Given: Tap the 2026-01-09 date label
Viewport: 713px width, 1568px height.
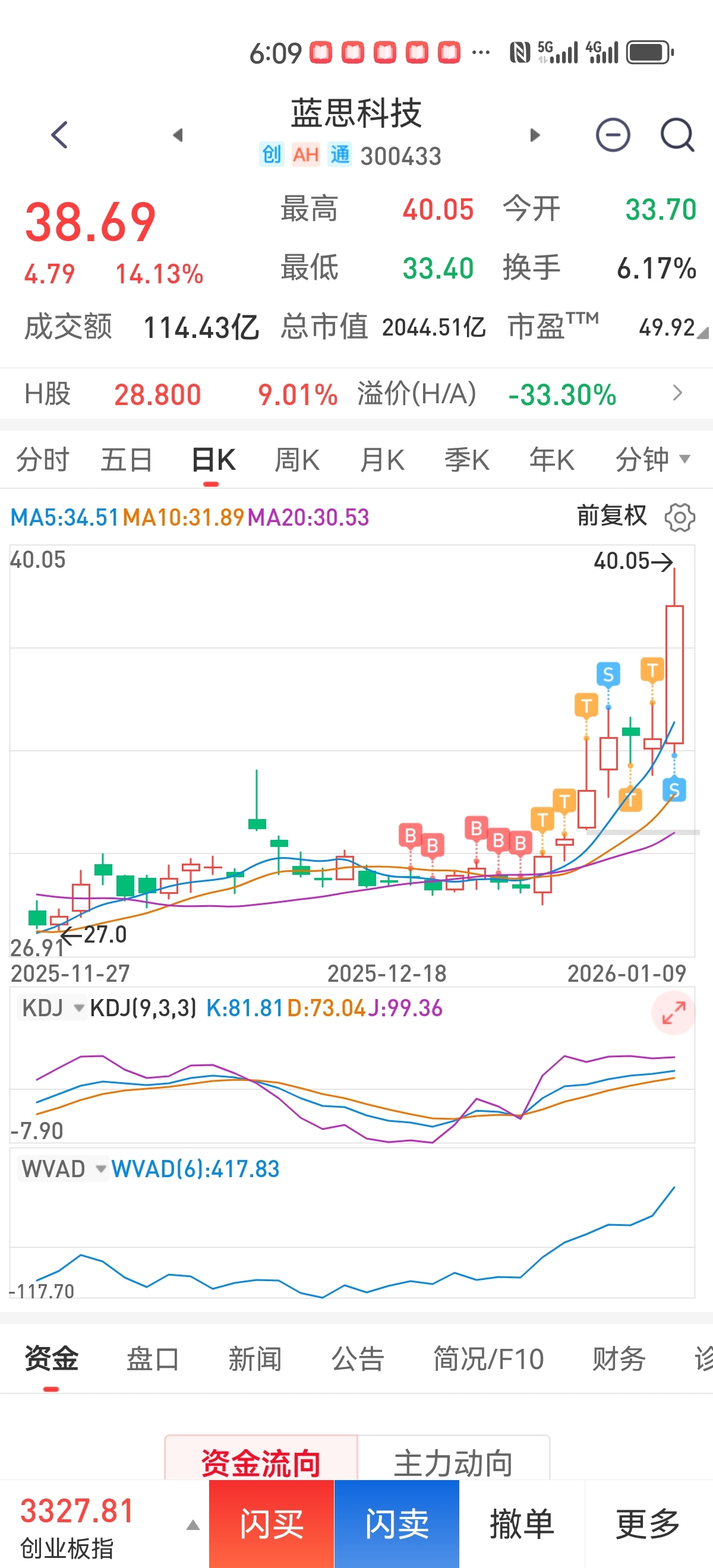Looking at the screenshot, I should (626, 973).
